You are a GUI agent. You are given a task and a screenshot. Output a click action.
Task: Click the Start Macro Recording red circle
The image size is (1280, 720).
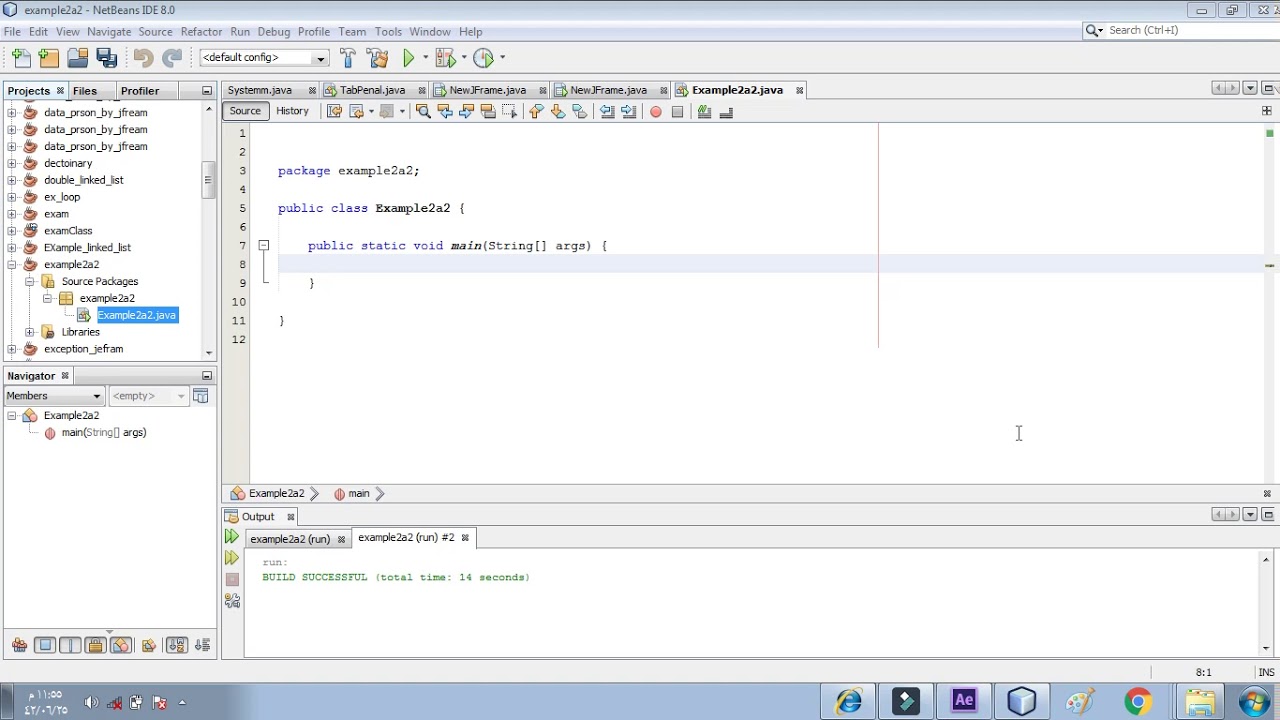[x=656, y=112]
